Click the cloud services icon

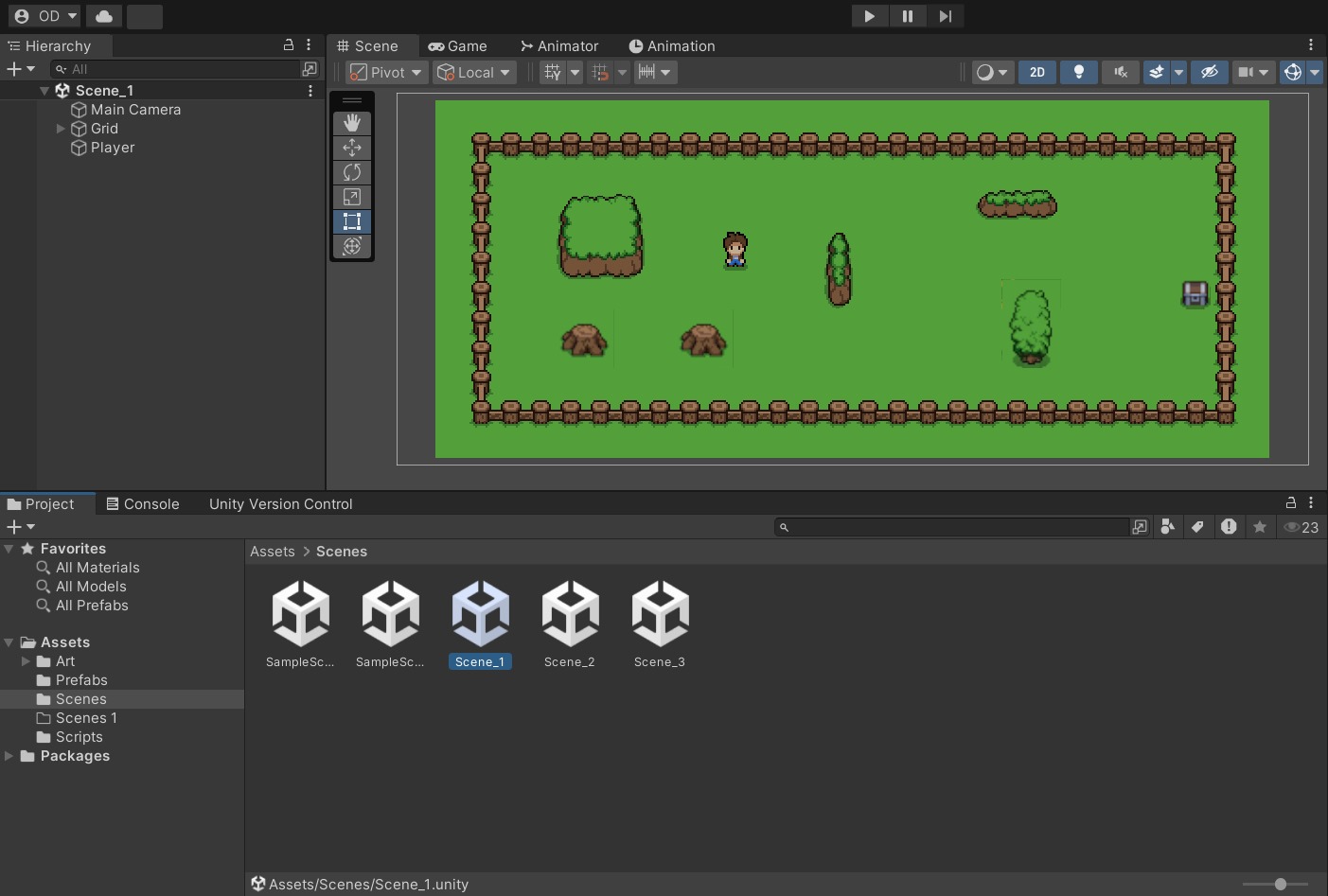tap(104, 16)
